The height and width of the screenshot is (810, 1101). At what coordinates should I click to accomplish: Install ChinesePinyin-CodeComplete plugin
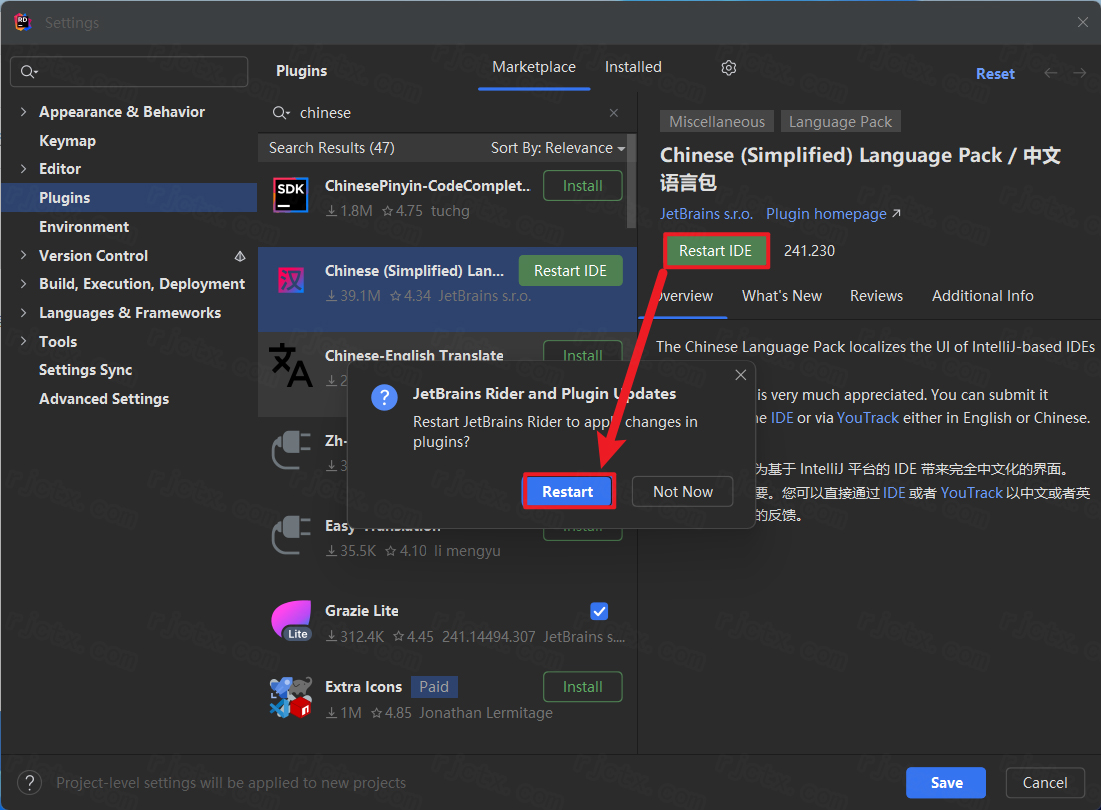pyautogui.click(x=582, y=186)
